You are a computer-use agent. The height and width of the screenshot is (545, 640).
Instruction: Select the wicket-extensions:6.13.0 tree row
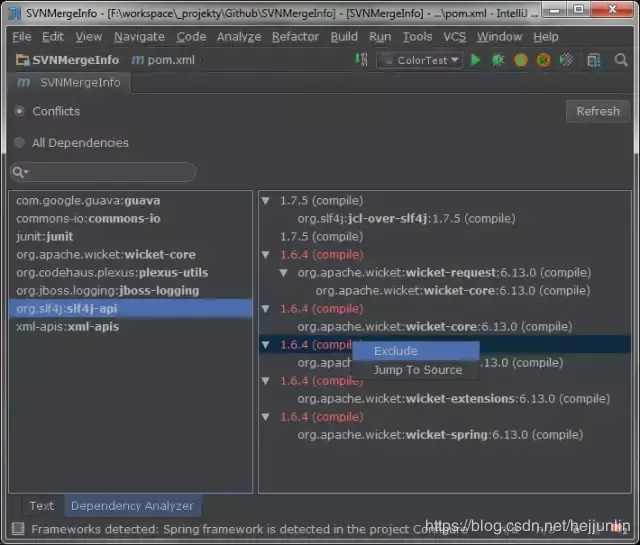[453, 399]
